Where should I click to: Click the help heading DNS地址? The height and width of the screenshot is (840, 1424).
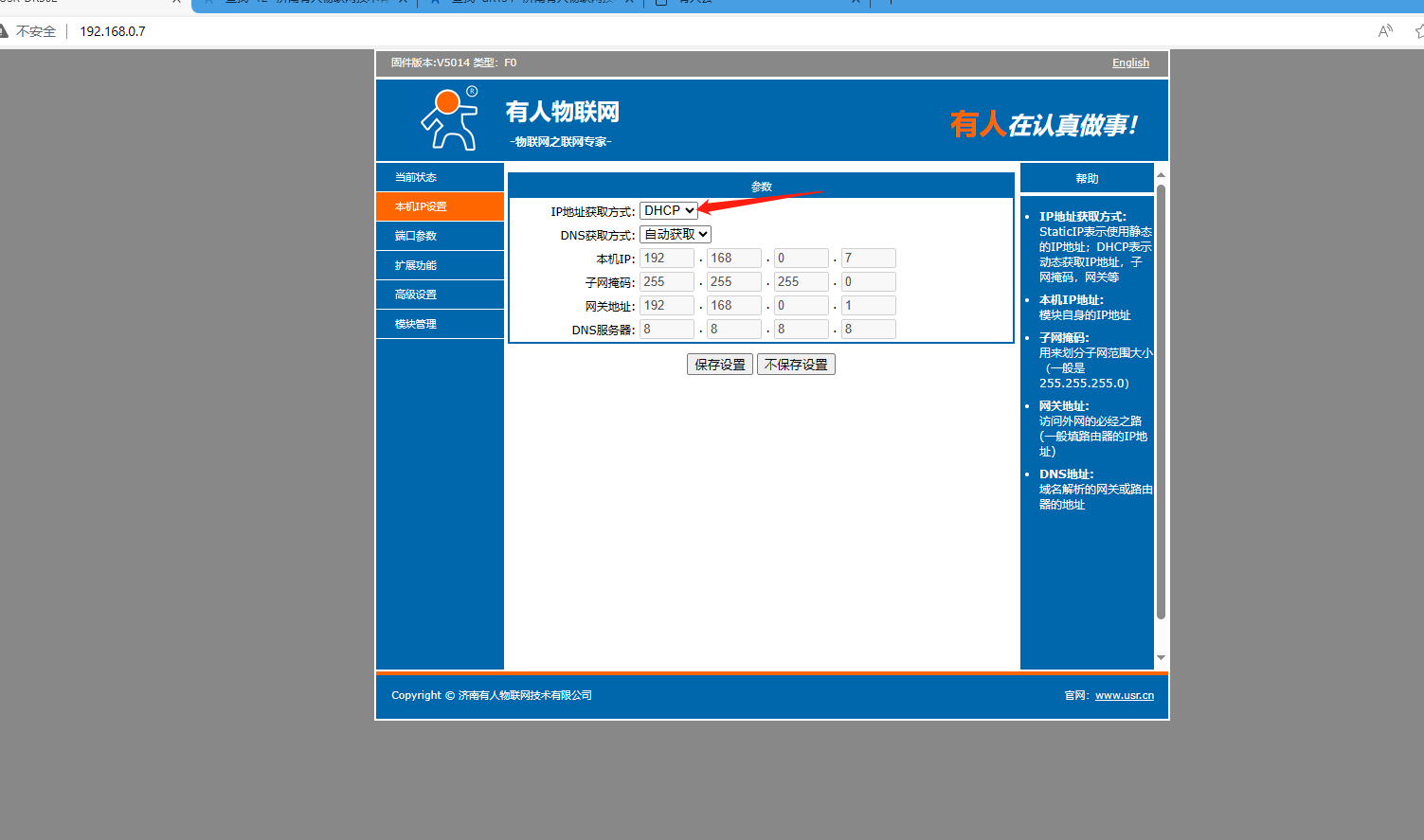(1067, 474)
